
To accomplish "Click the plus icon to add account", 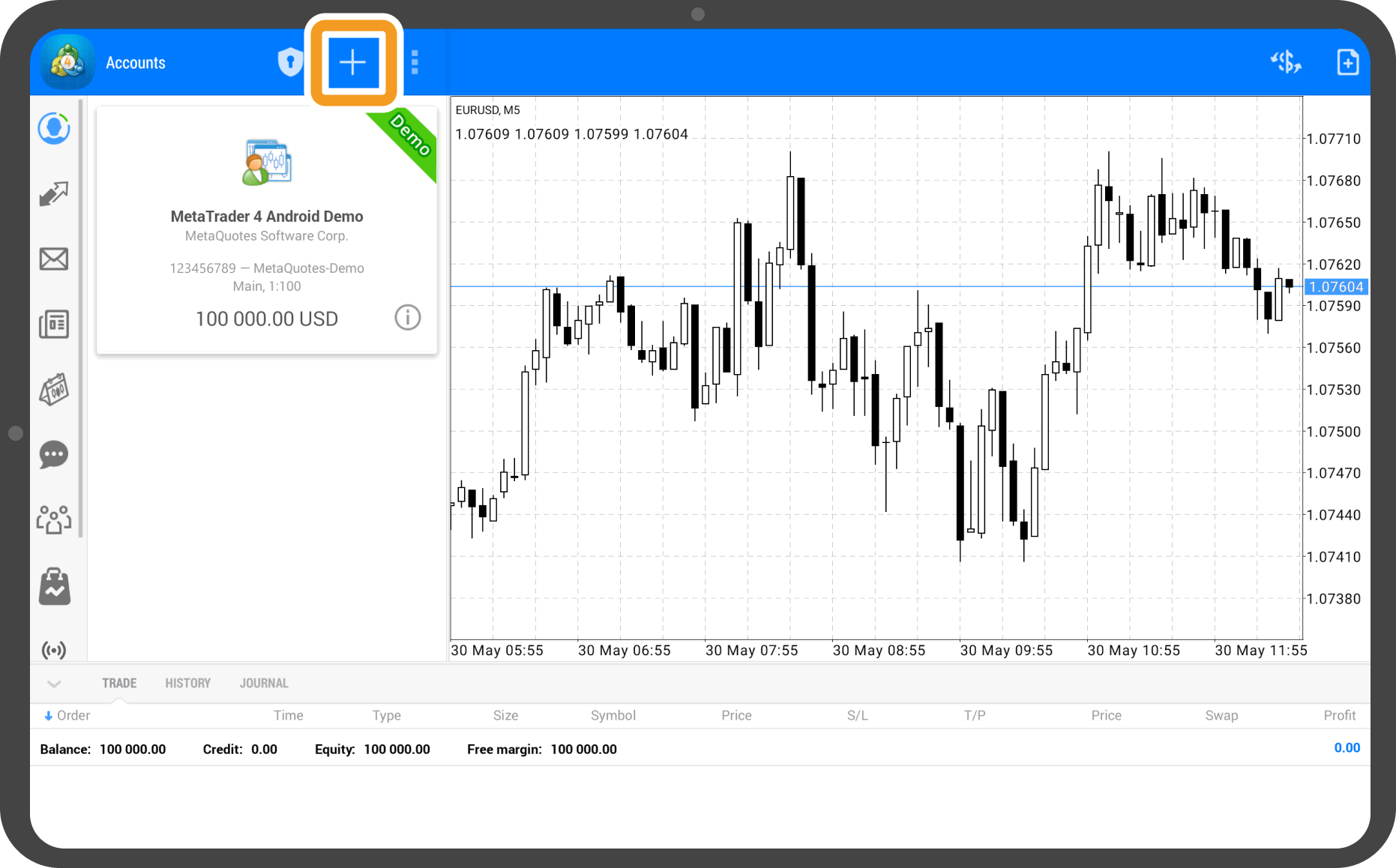I will coord(352,62).
